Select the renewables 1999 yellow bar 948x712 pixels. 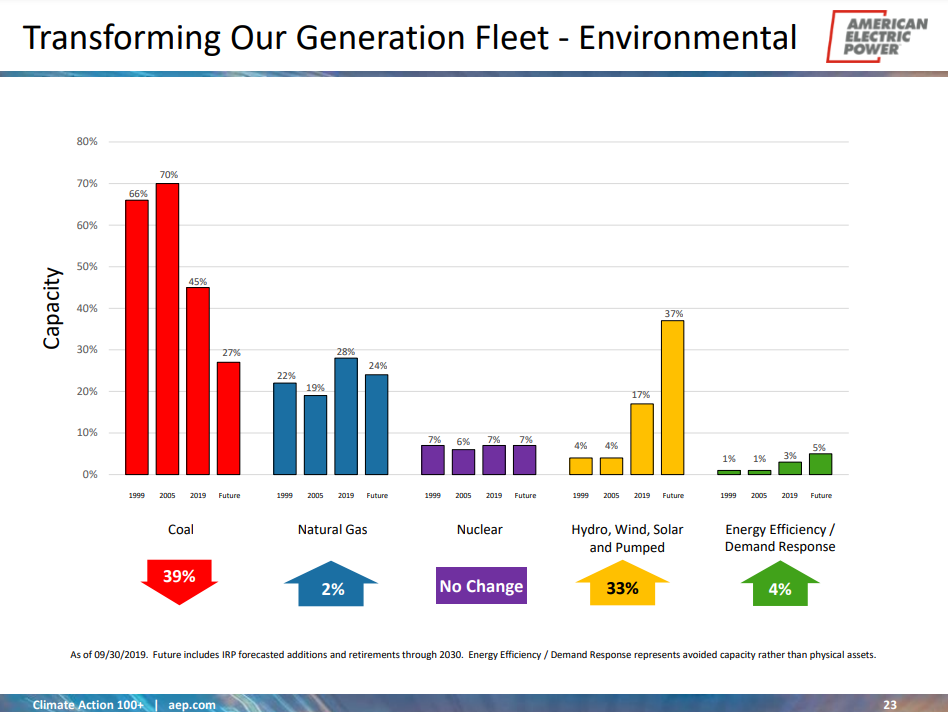580,466
